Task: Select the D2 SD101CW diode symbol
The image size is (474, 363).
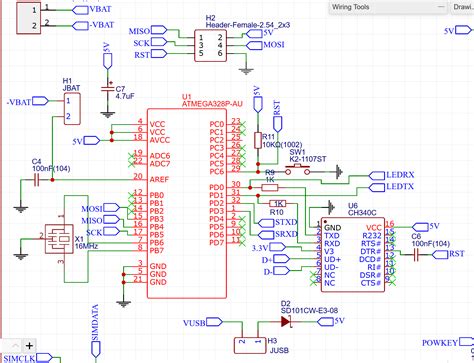Action: 287,322
